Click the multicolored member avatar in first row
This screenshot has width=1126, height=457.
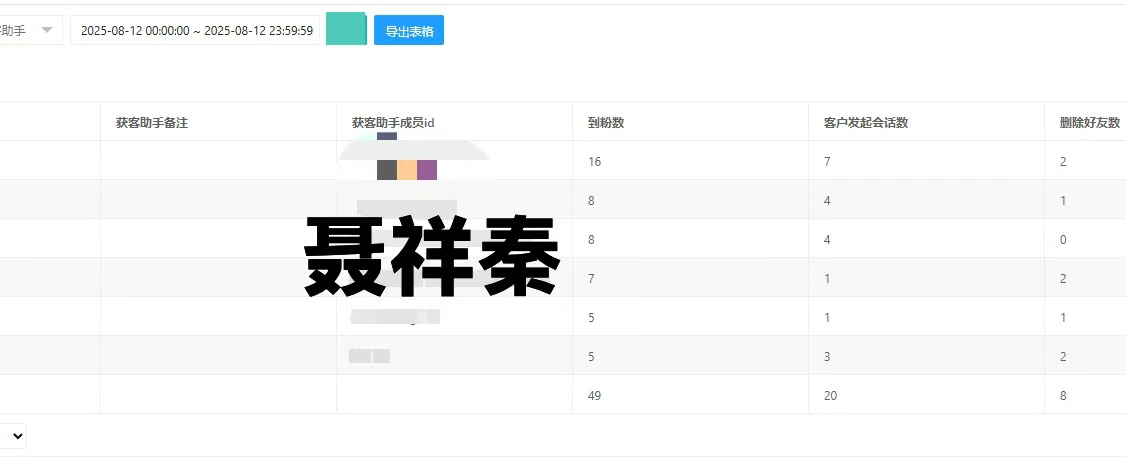click(x=406, y=170)
